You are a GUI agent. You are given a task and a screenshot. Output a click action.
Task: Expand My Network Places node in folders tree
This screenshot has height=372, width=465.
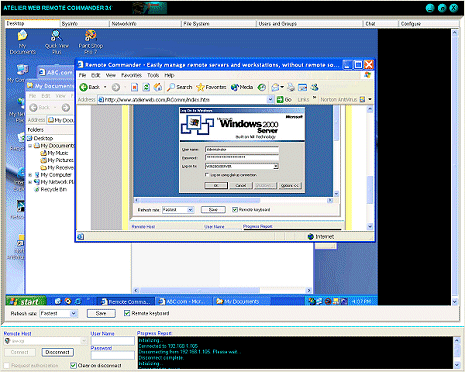30,182
